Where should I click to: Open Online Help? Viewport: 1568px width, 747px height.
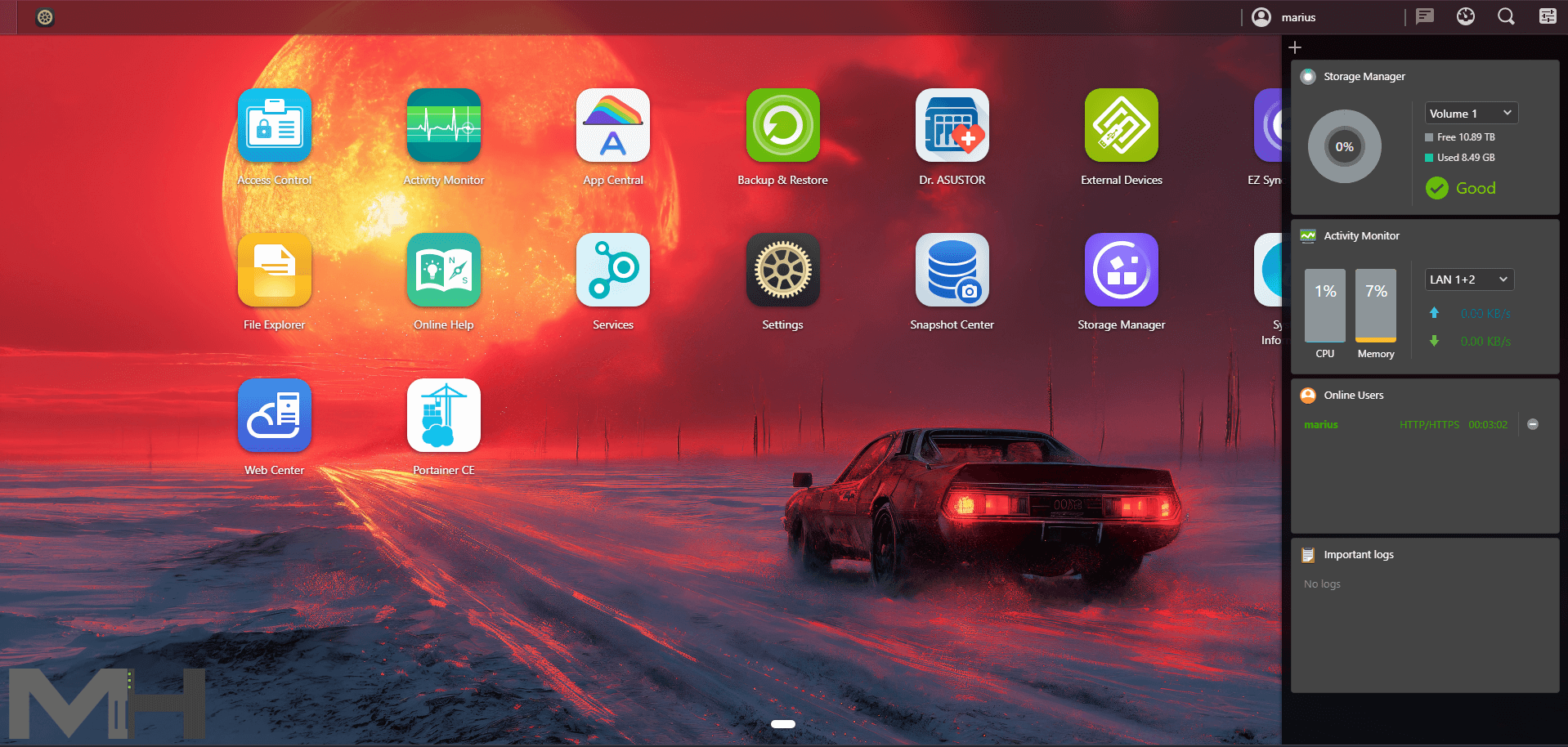coord(444,270)
